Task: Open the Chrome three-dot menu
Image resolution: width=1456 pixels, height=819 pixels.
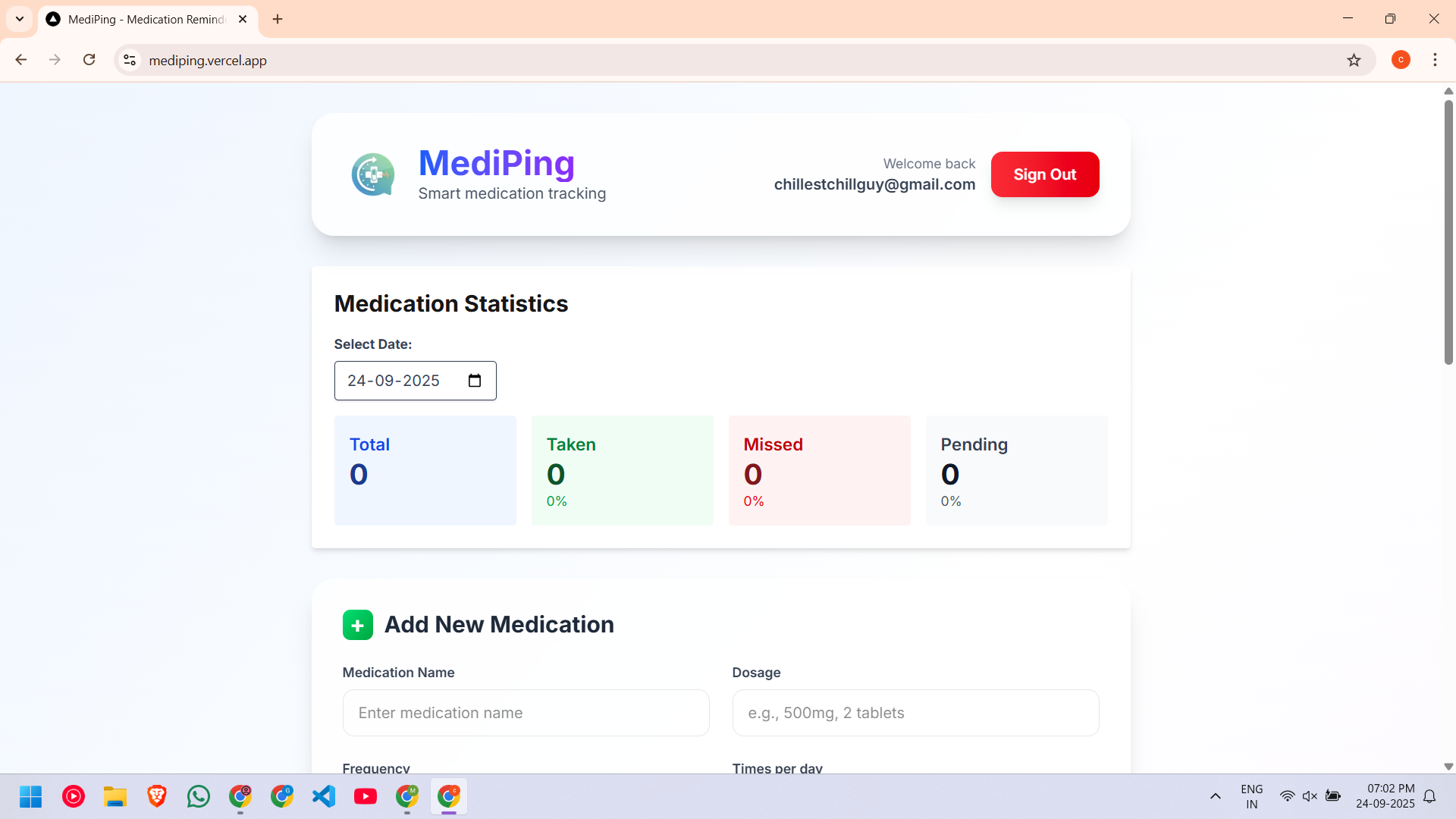Action: (1435, 60)
